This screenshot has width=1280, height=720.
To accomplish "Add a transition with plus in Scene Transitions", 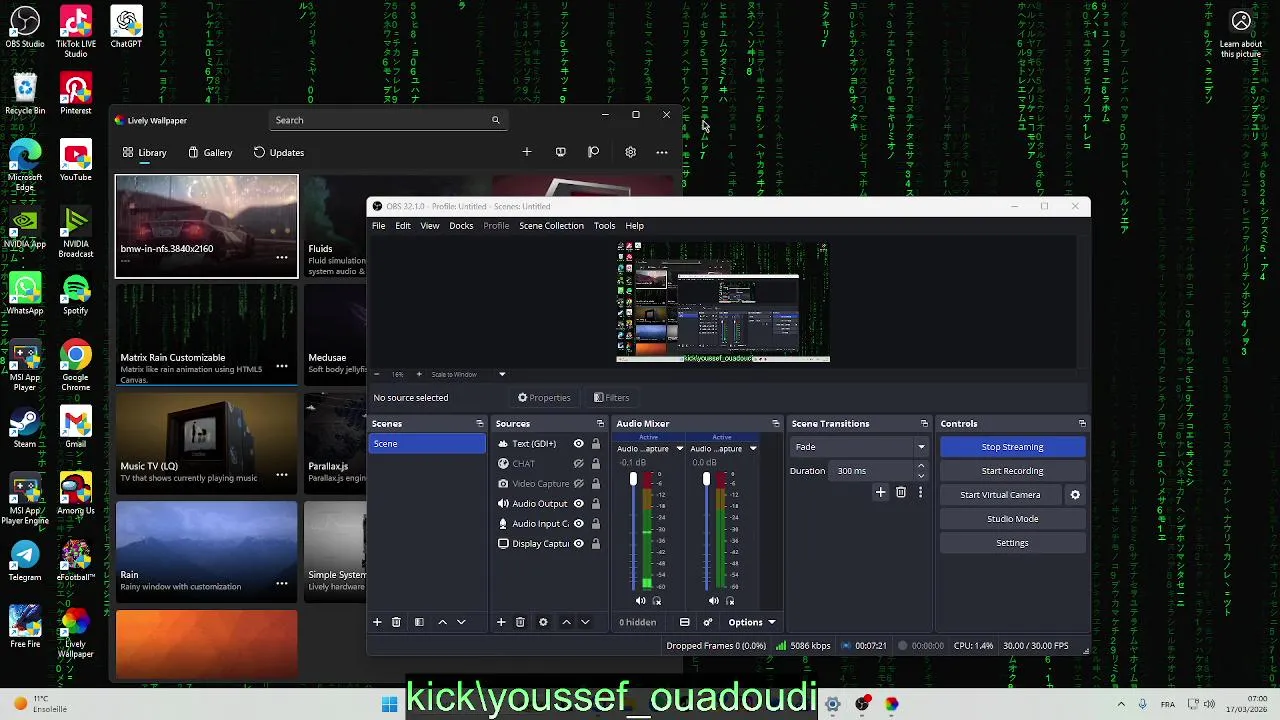I will [x=881, y=492].
